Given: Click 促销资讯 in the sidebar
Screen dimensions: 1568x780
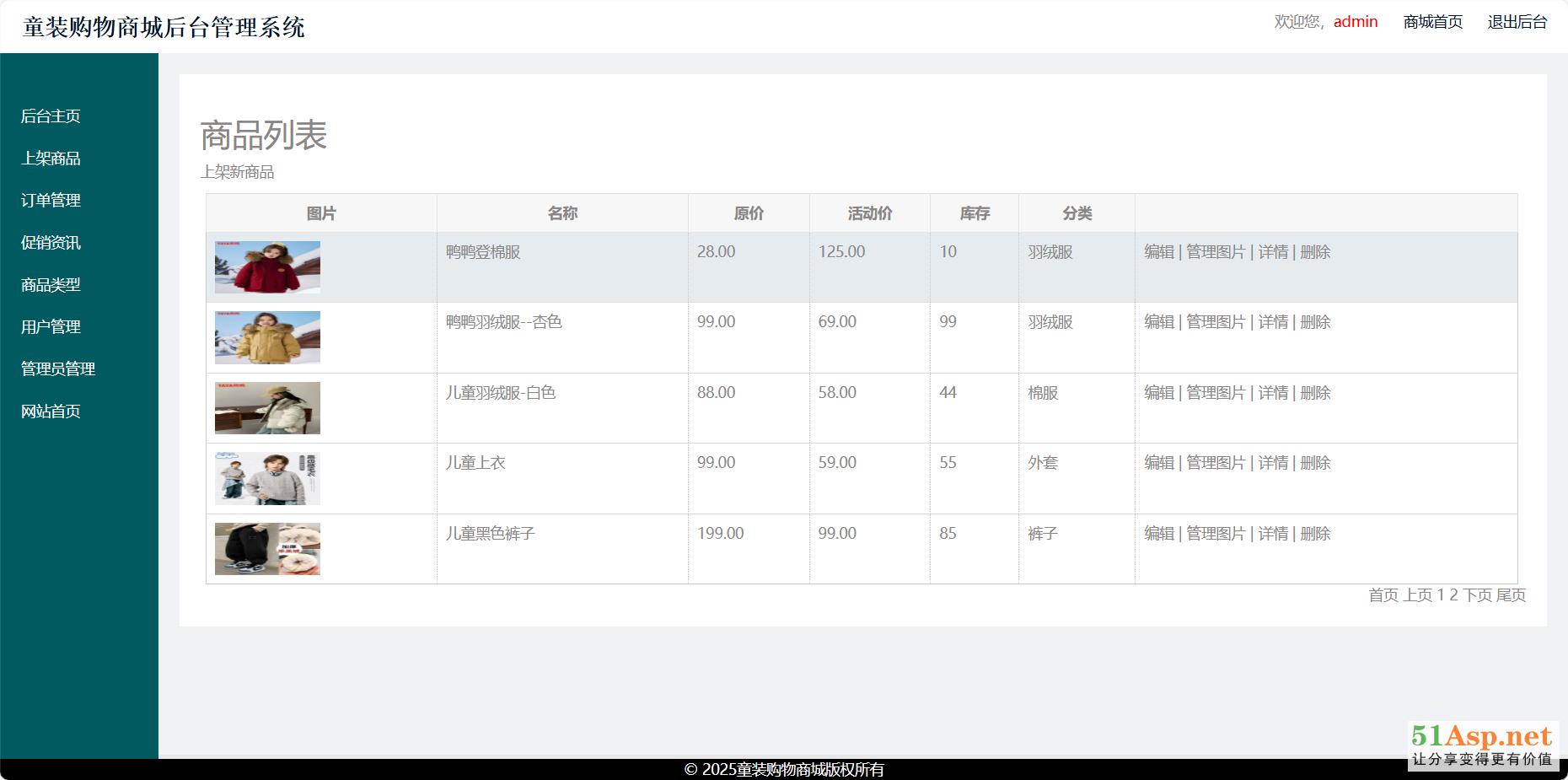Looking at the screenshot, I should (51, 243).
